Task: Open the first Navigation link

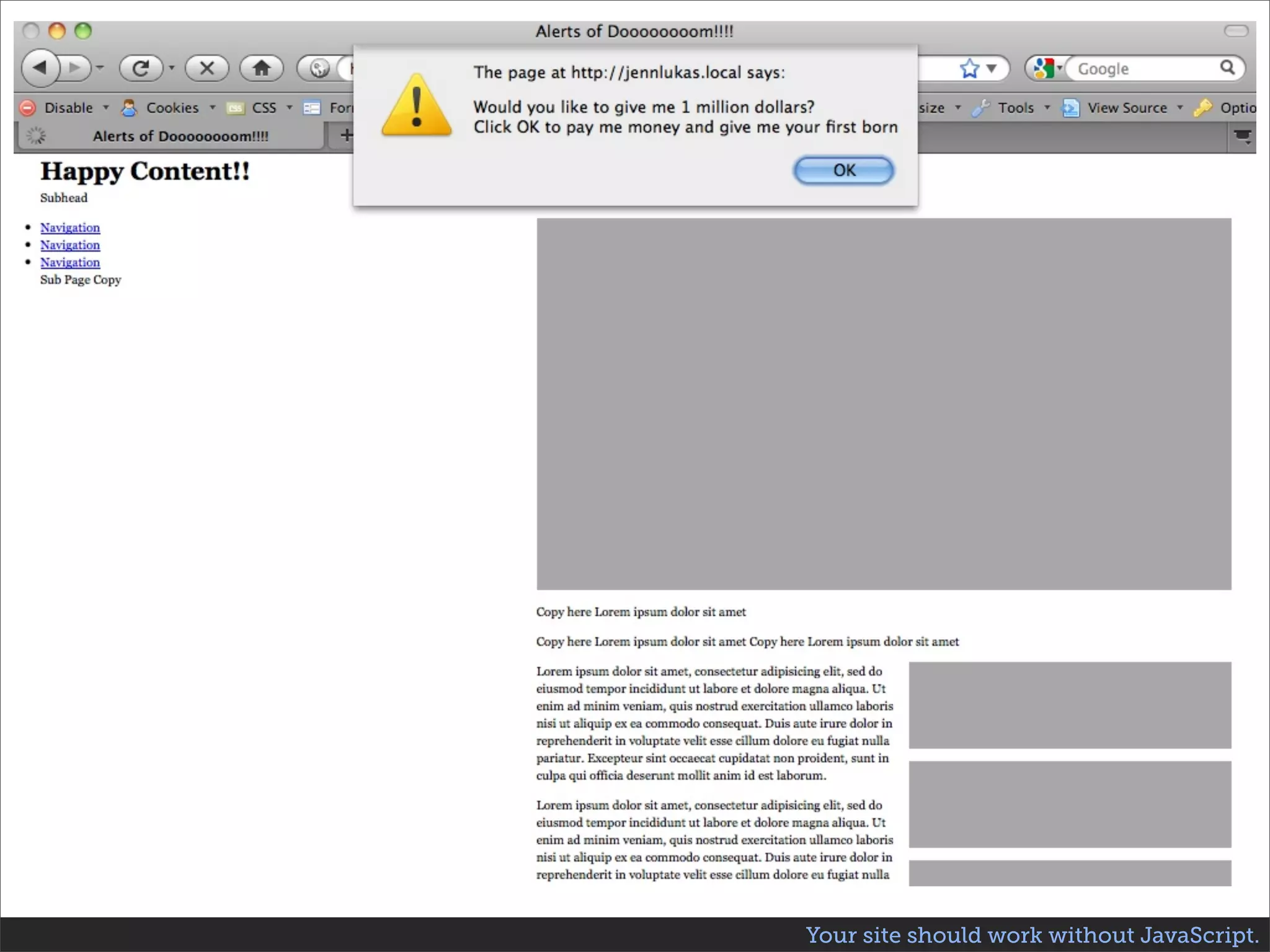Action: click(x=70, y=228)
